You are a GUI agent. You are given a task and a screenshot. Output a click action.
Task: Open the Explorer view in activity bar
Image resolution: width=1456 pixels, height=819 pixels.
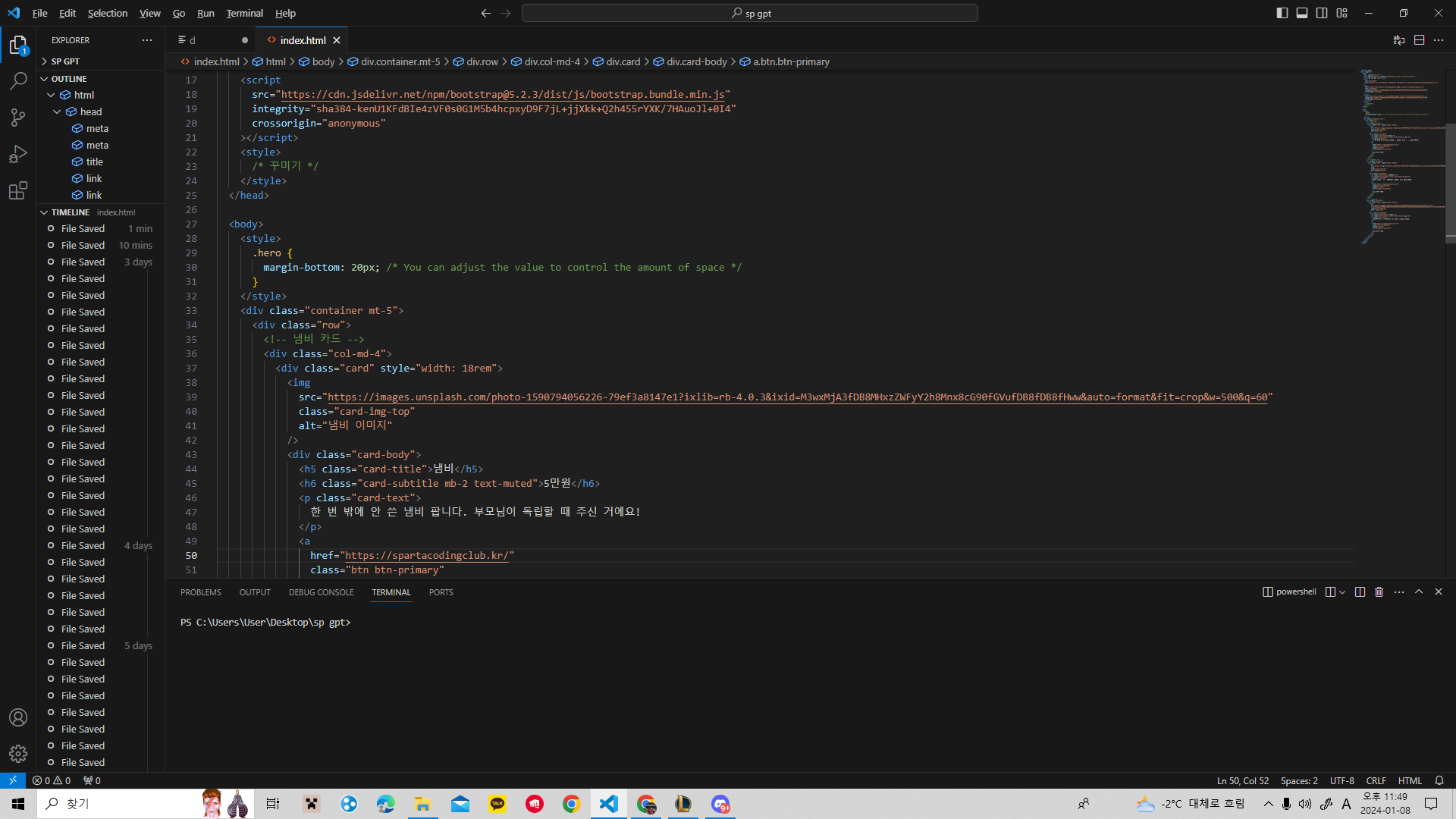(18, 45)
